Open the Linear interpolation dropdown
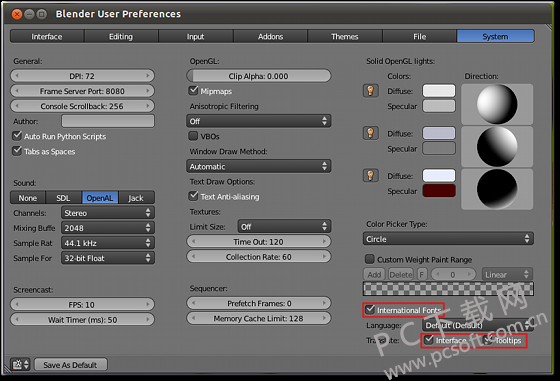 coord(507,274)
